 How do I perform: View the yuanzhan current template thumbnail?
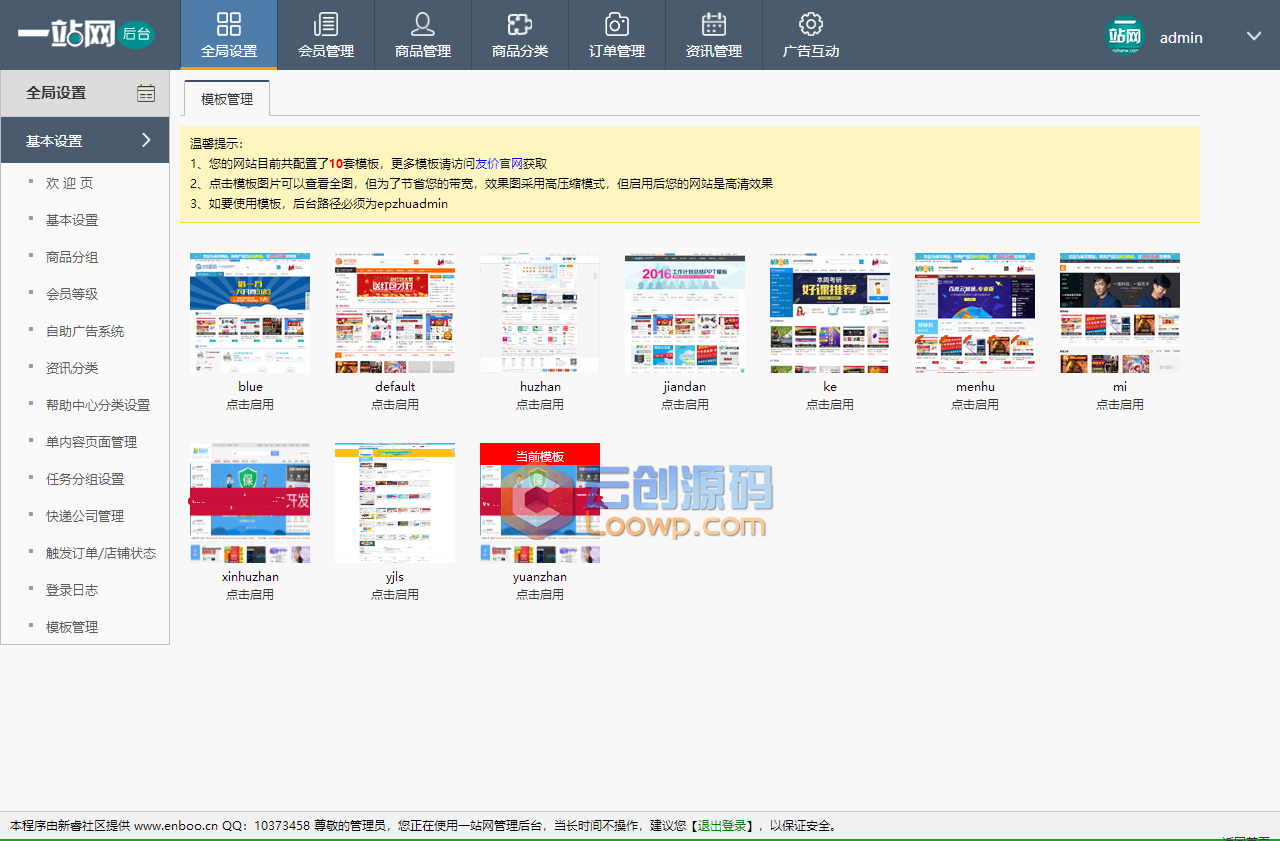[540, 503]
